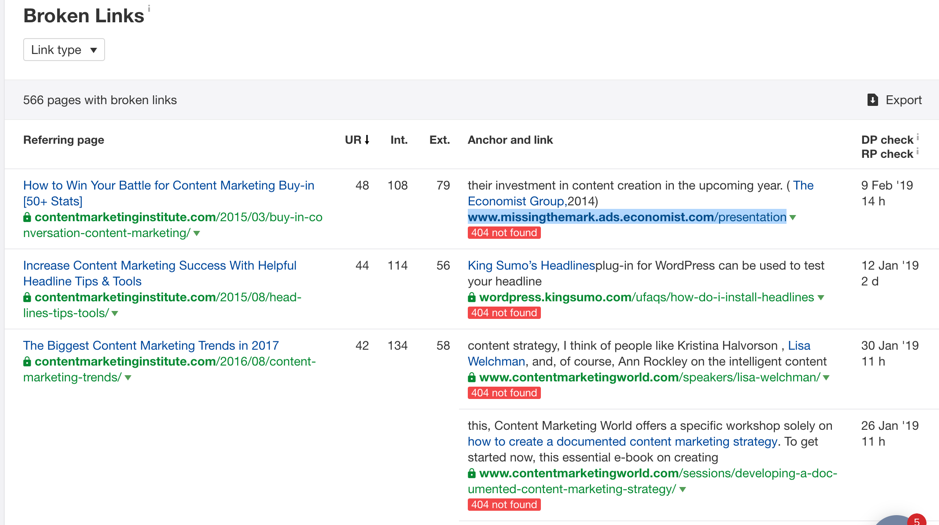Click lock icon before buy-in-conversation URL
The image size is (939, 525).
tap(27, 217)
